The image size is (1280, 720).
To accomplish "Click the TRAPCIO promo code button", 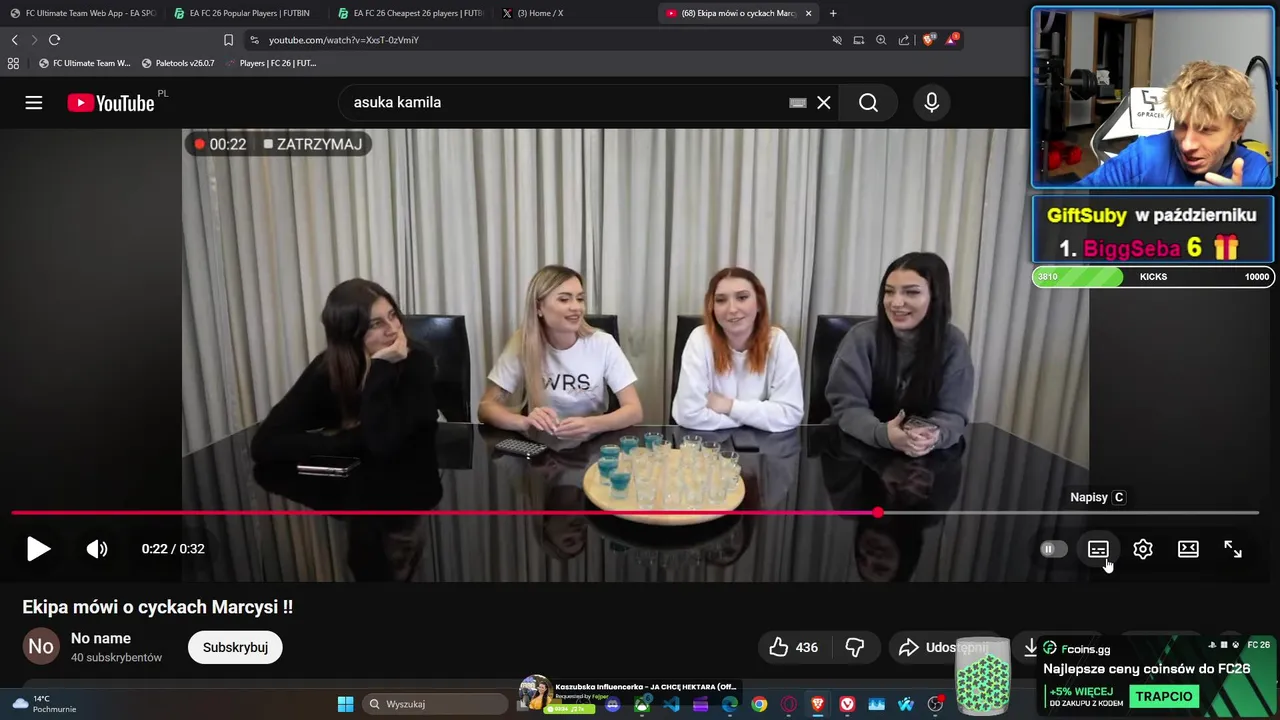I will (x=1164, y=696).
